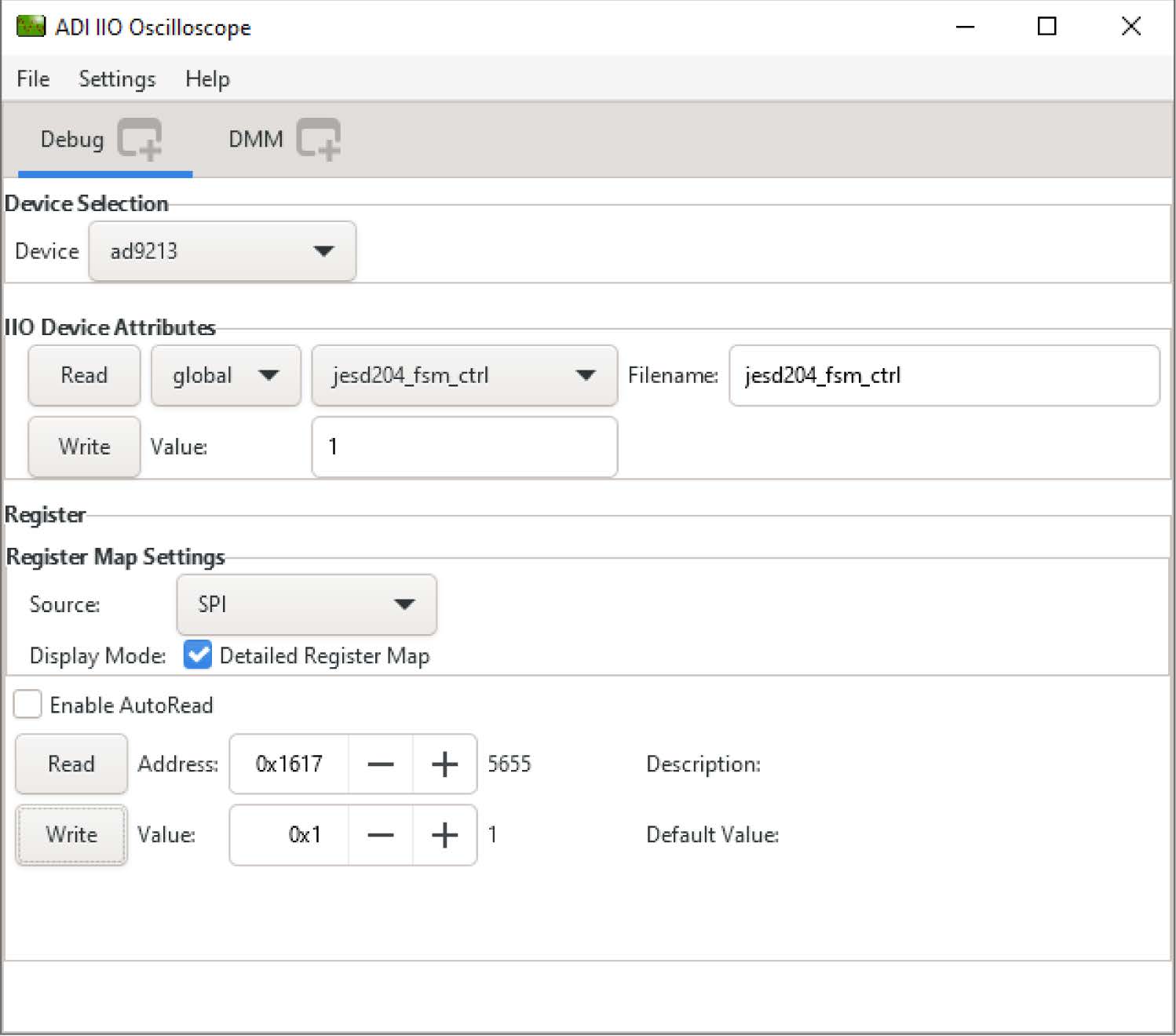1176x1036 pixels.
Task: Increase the register Value with plus
Action: (444, 834)
